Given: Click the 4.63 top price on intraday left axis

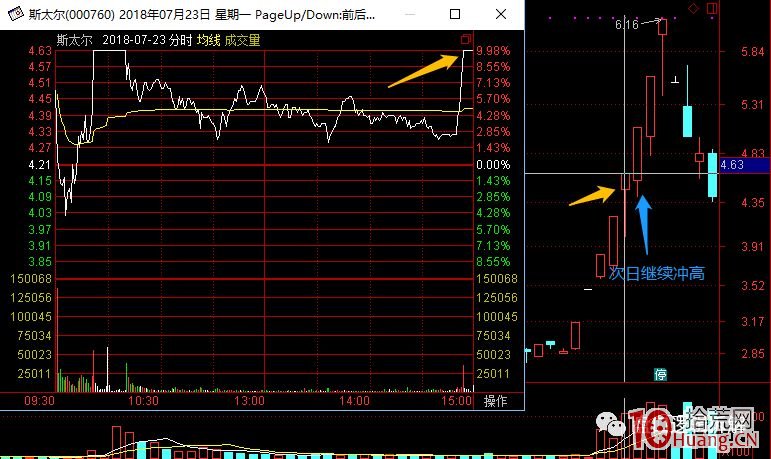Looking at the screenshot, I should pos(39,51).
